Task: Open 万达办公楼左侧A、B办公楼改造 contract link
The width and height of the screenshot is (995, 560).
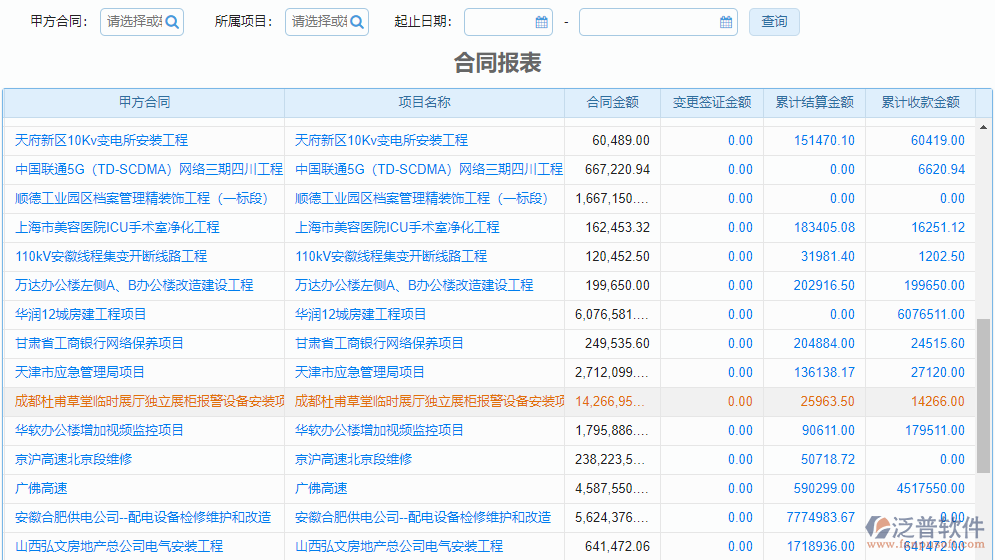Action: [134, 286]
